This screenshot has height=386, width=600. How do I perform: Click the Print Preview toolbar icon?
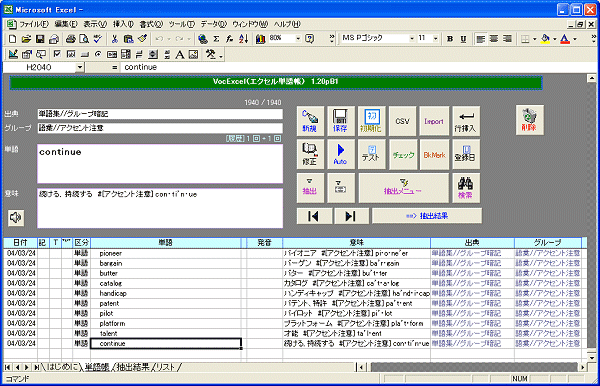point(84,39)
